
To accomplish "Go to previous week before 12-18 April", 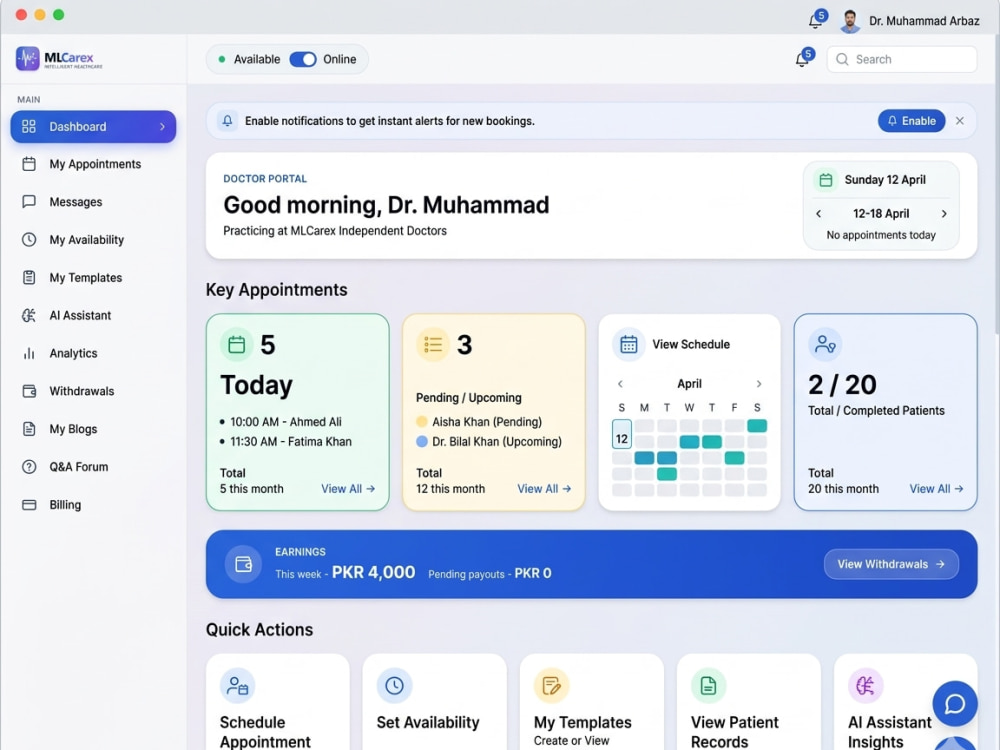I will click(818, 214).
